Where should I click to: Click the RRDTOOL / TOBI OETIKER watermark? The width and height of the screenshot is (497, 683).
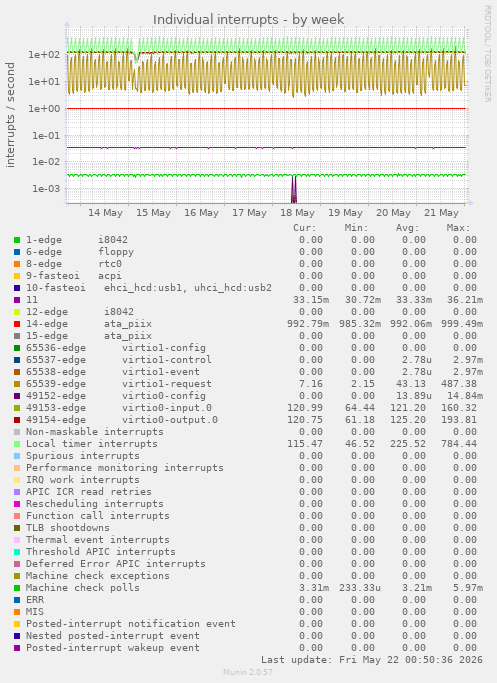(x=487, y=54)
